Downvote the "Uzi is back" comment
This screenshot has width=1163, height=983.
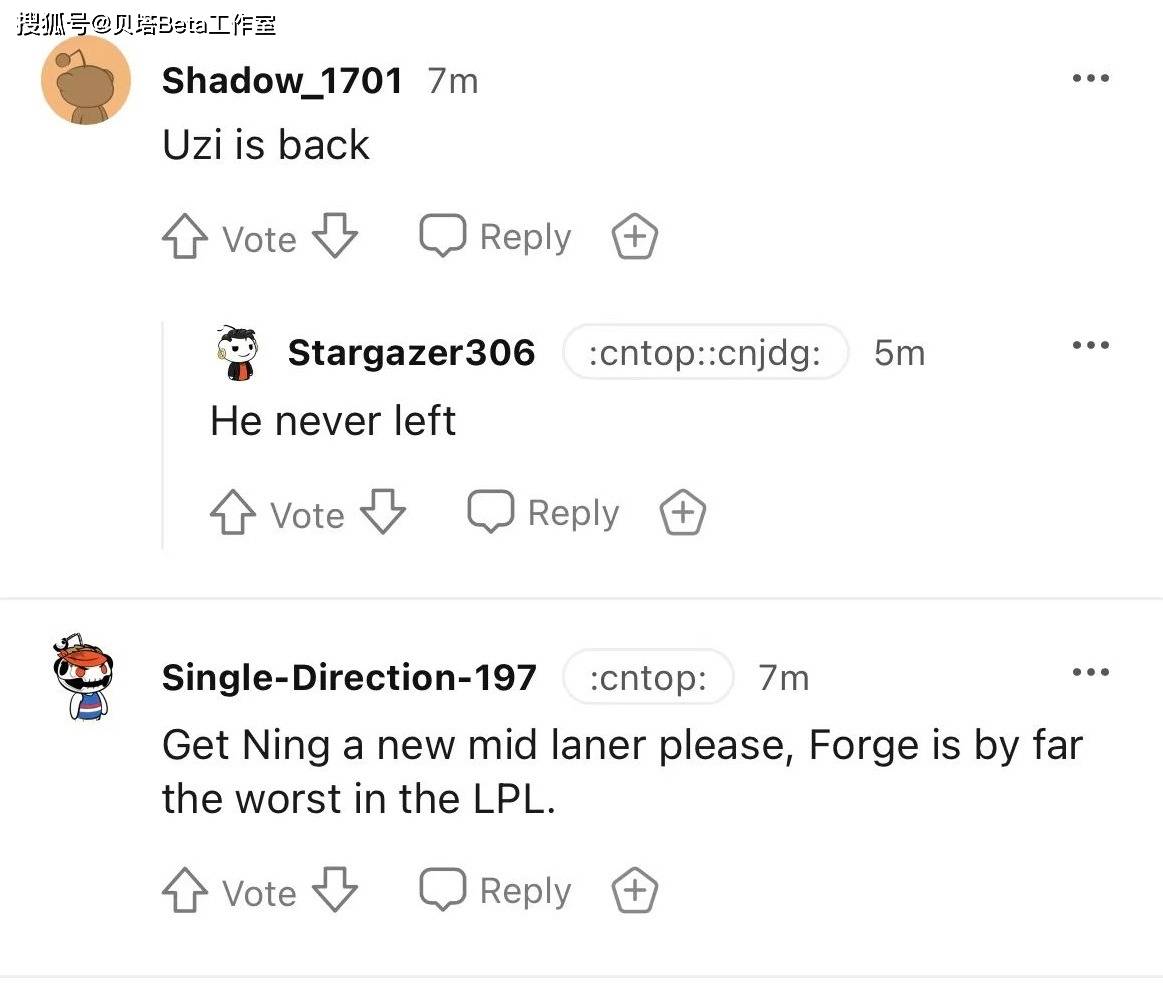coord(335,235)
